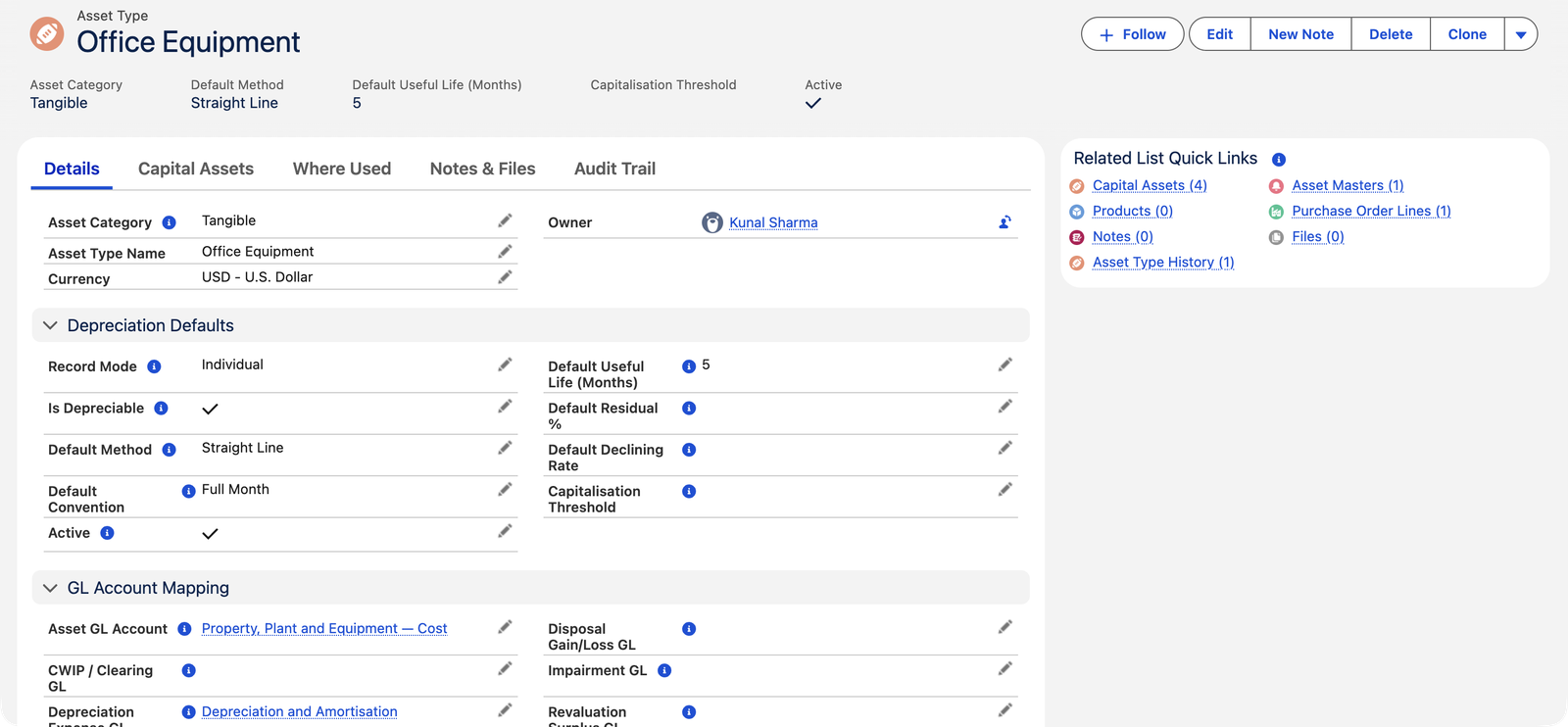Collapse the GL Account Mapping section
1568x727 pixels.
pyautogui.click(x=50, y=588)
